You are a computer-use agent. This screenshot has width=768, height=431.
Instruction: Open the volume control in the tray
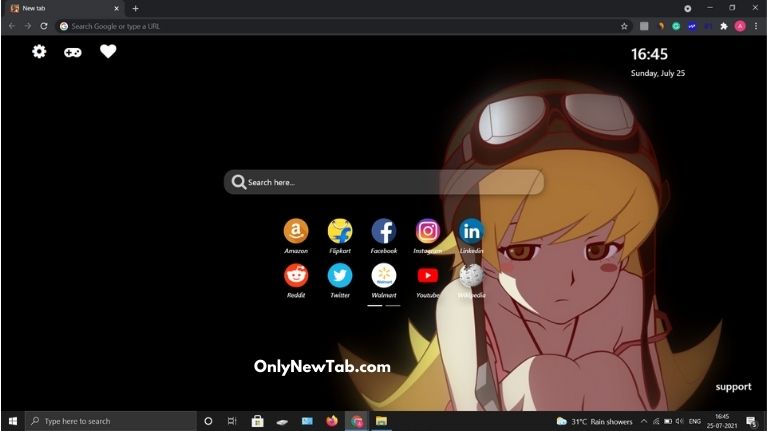click(x=679, y=421)
